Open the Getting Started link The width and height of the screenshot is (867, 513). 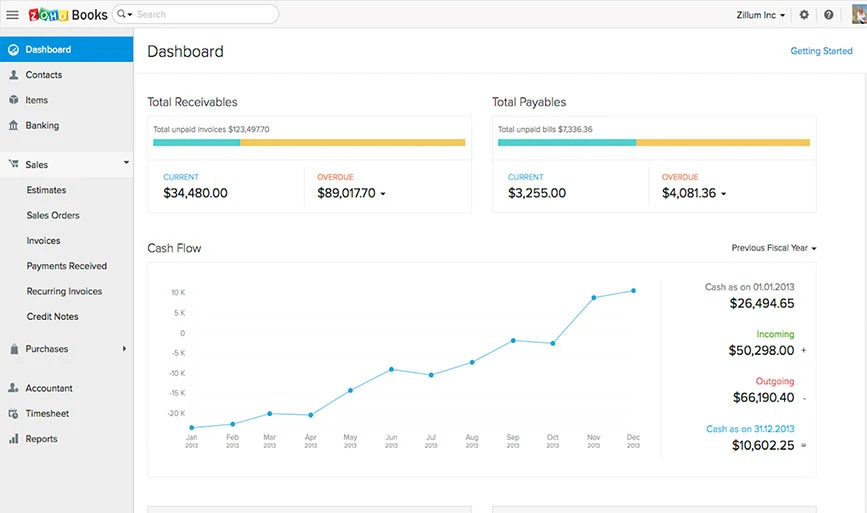tap(821, 51)
